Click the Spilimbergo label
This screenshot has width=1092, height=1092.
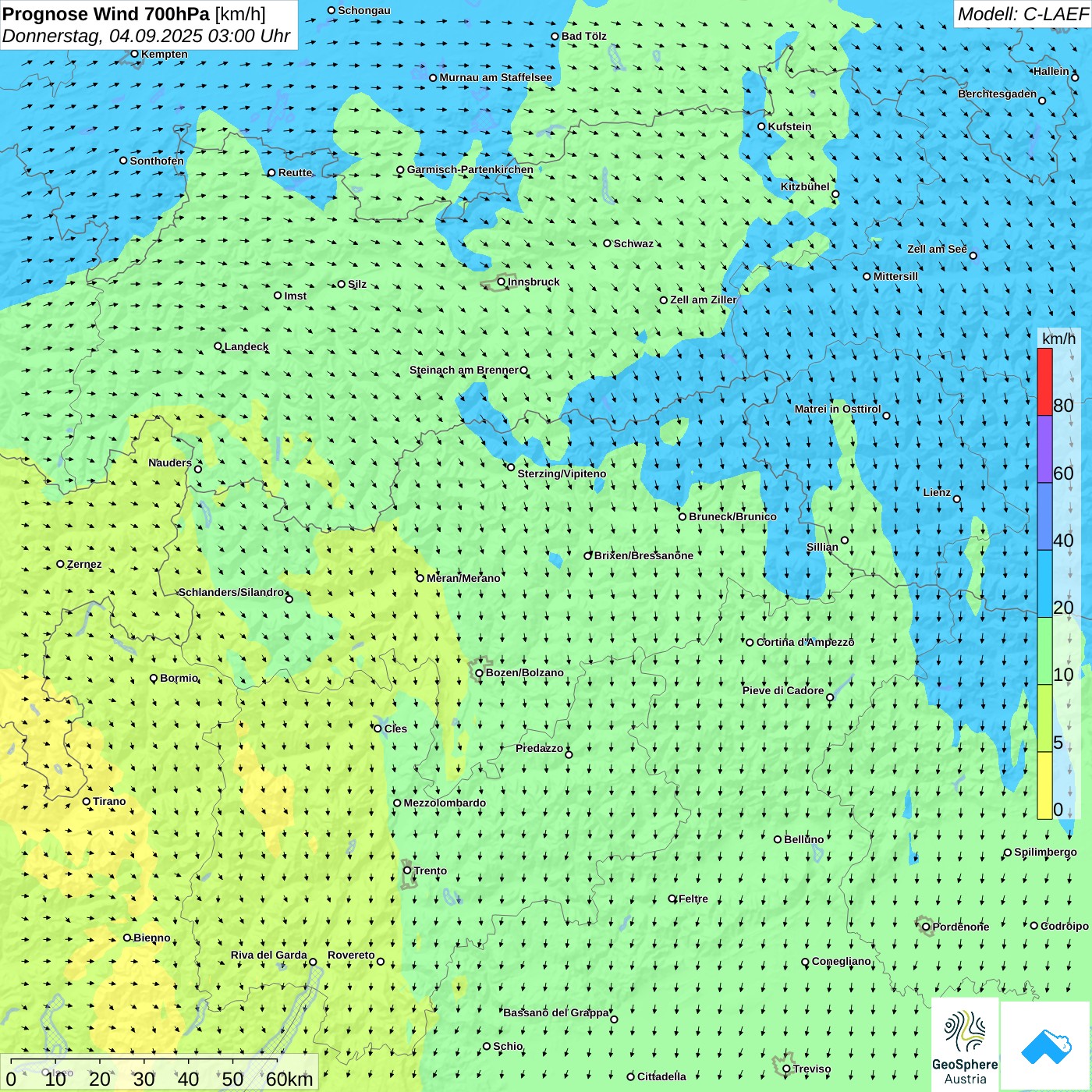coord(1045,852)
